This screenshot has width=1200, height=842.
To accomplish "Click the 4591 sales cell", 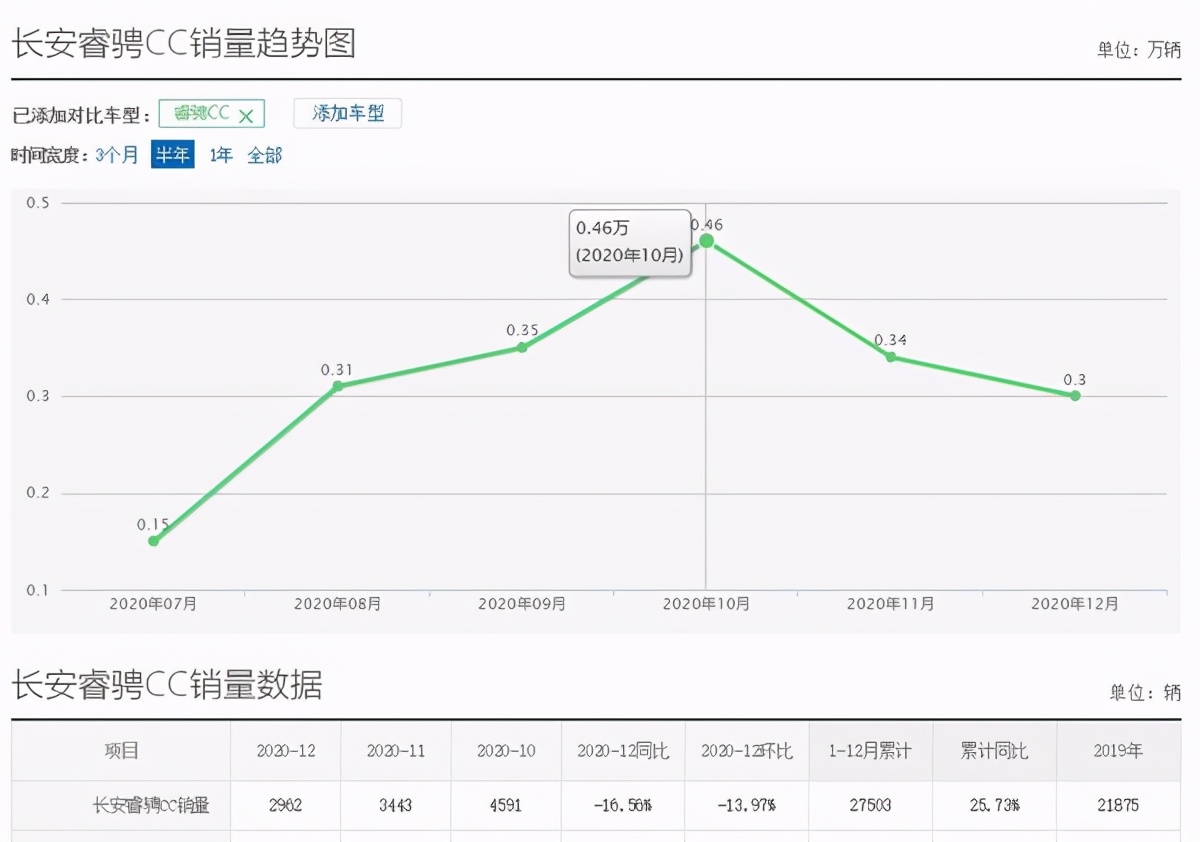I will click(506, 805).
